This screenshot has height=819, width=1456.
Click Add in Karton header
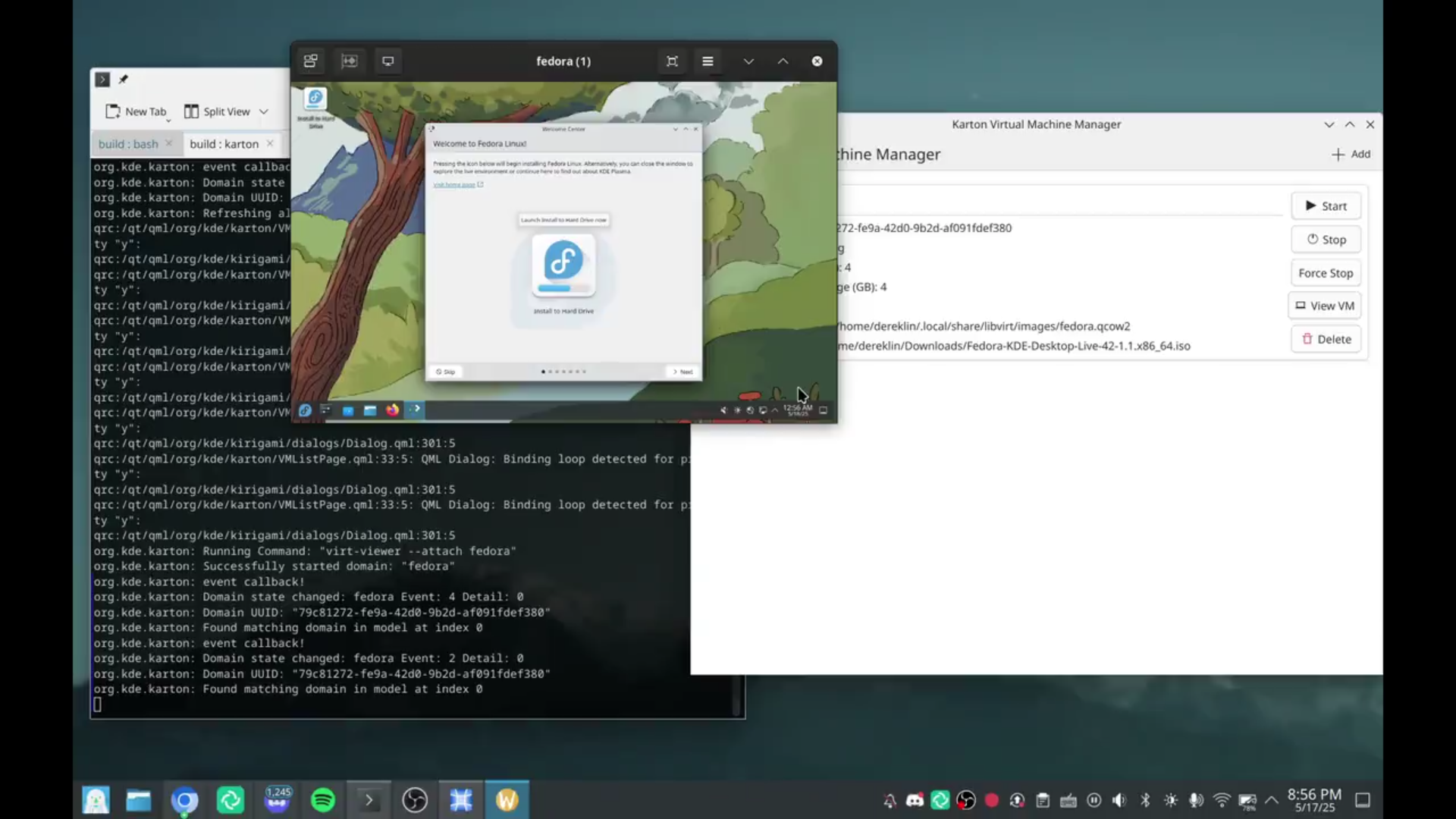[x=1351, y=154]
